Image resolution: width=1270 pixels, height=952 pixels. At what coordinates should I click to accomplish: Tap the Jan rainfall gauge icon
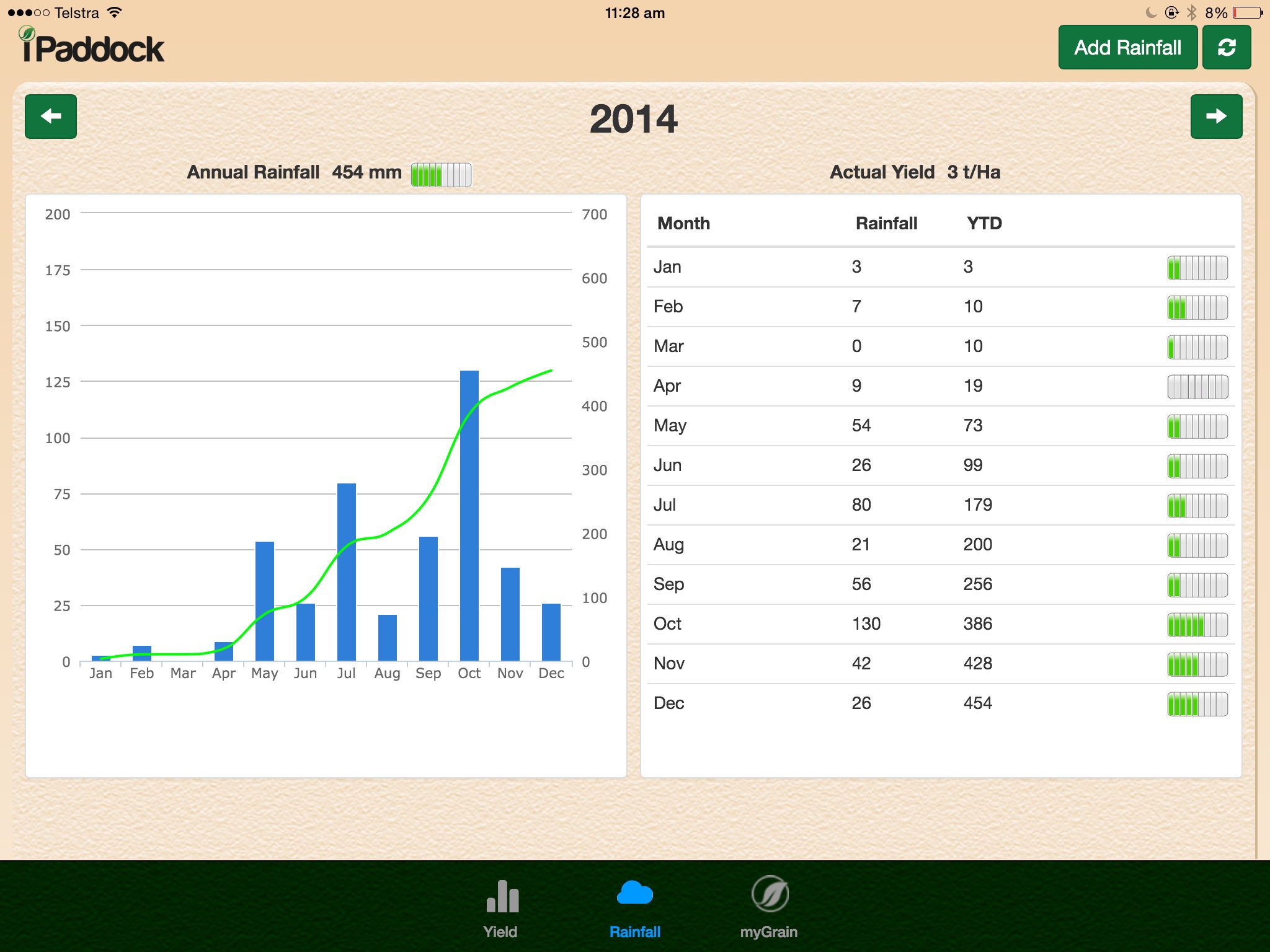(x=1197, y=268)
